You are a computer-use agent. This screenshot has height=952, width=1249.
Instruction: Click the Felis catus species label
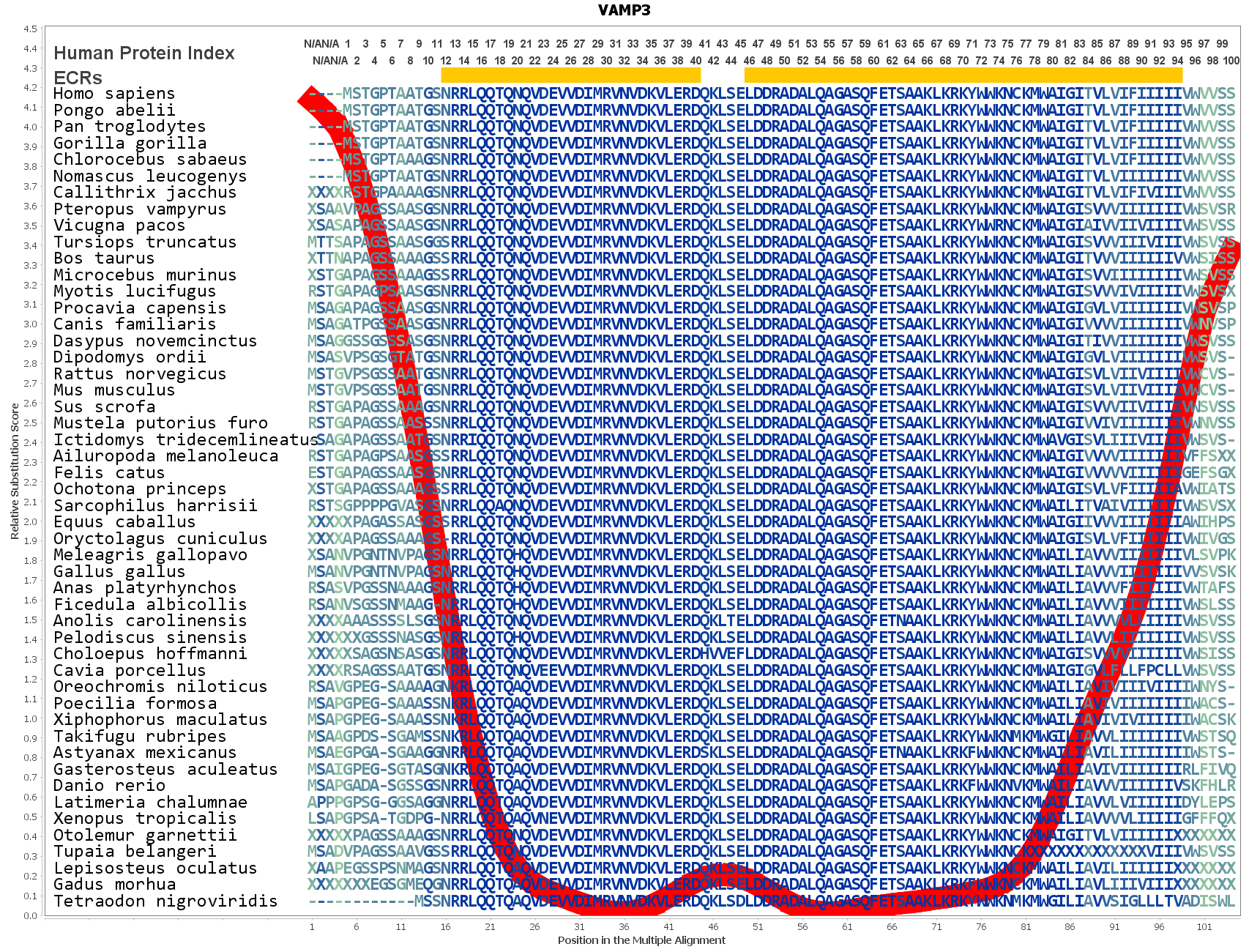(x=109, y=472)
